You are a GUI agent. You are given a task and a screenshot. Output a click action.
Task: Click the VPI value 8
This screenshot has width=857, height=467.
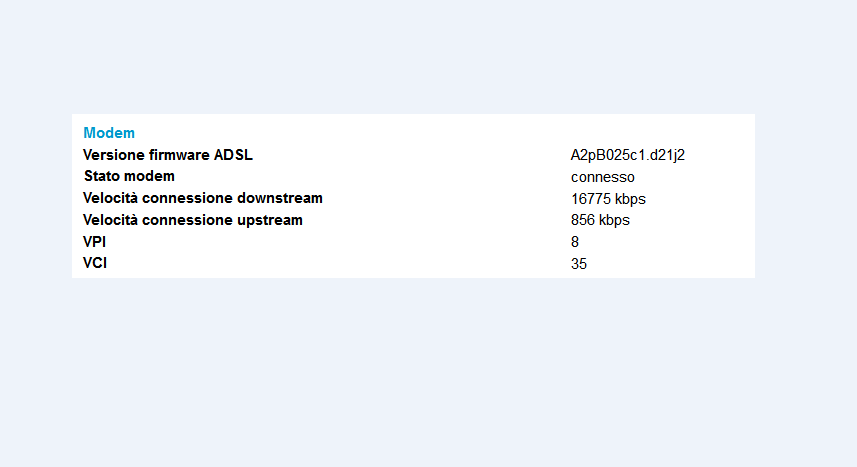[x=574, y=242]
